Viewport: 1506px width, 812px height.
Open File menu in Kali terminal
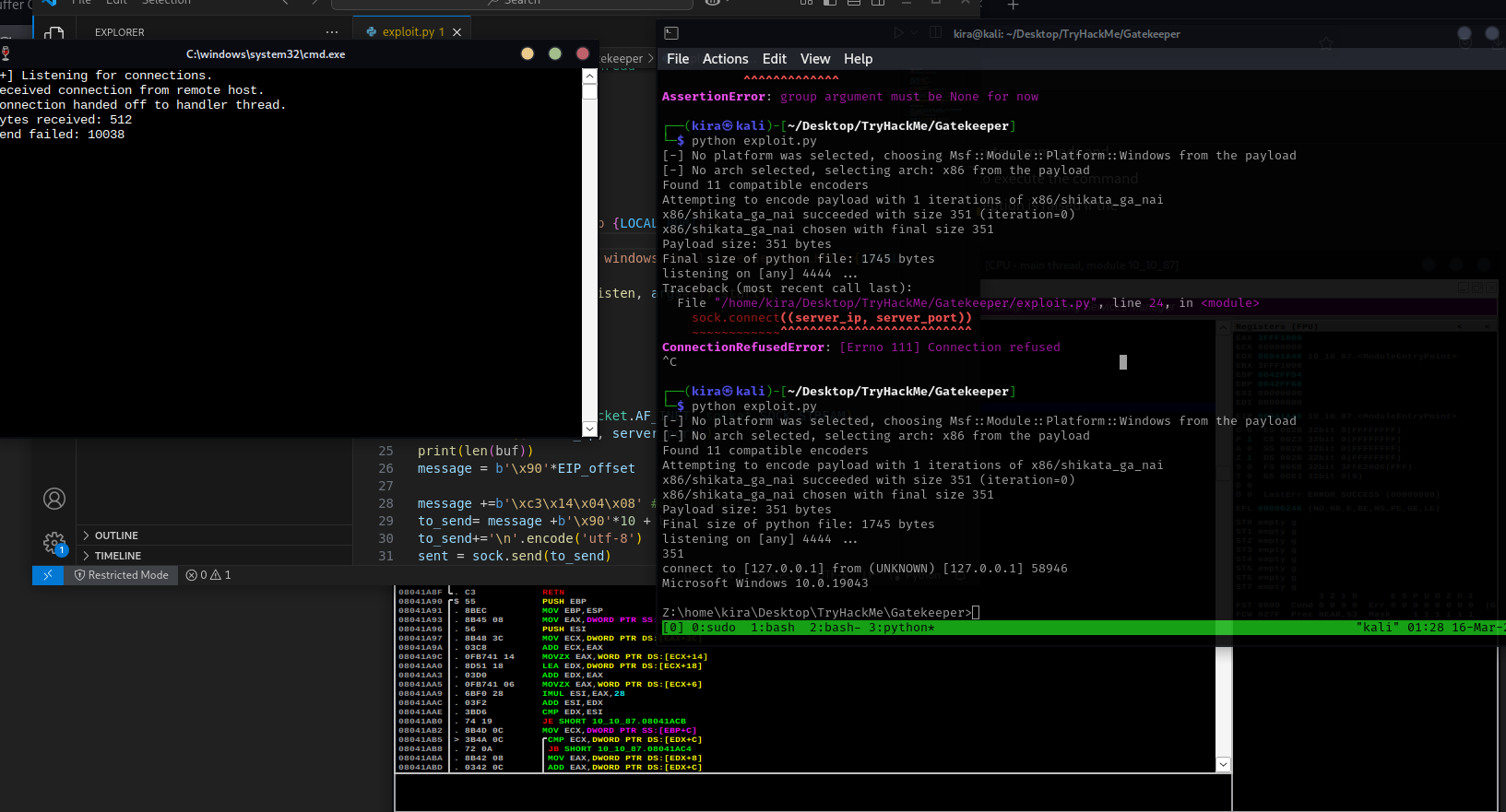(x=678, y=59)
